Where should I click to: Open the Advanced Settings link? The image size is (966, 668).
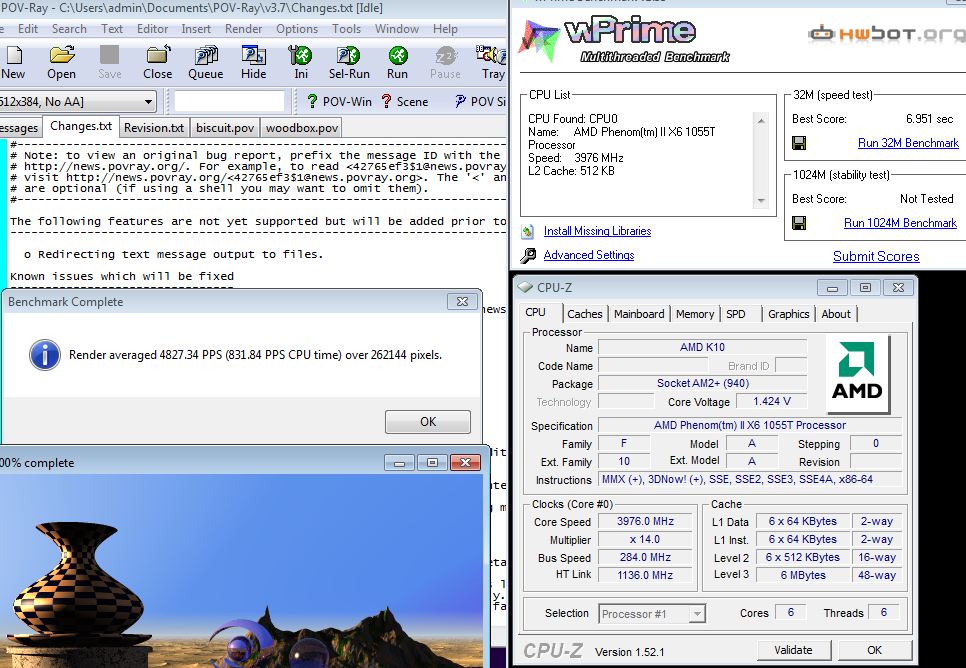tap(588, 255)
